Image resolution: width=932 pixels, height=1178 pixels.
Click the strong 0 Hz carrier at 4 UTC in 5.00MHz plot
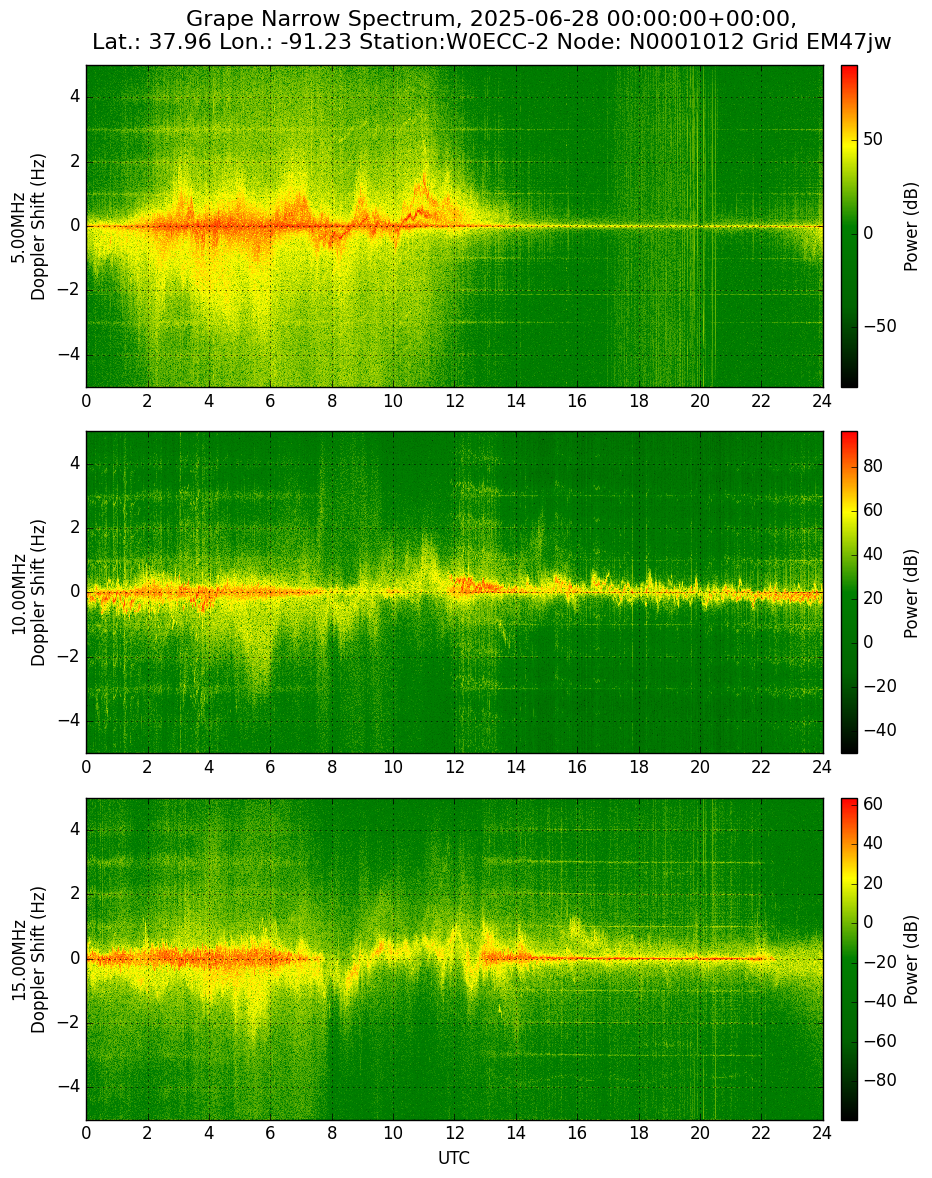pos(209,225)
